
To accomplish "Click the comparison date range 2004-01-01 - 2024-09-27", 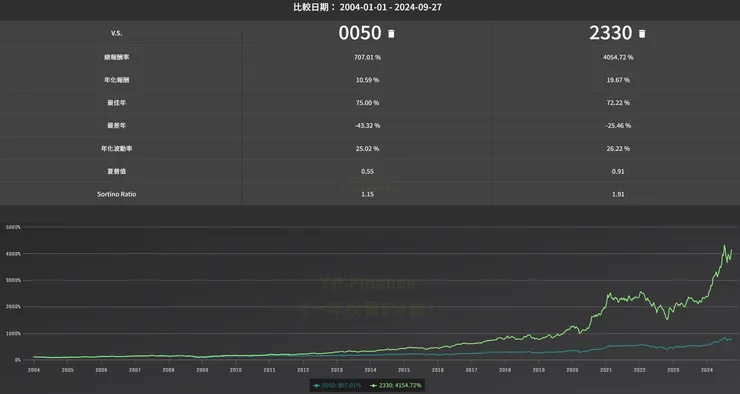I will click(x=391, y=7).
